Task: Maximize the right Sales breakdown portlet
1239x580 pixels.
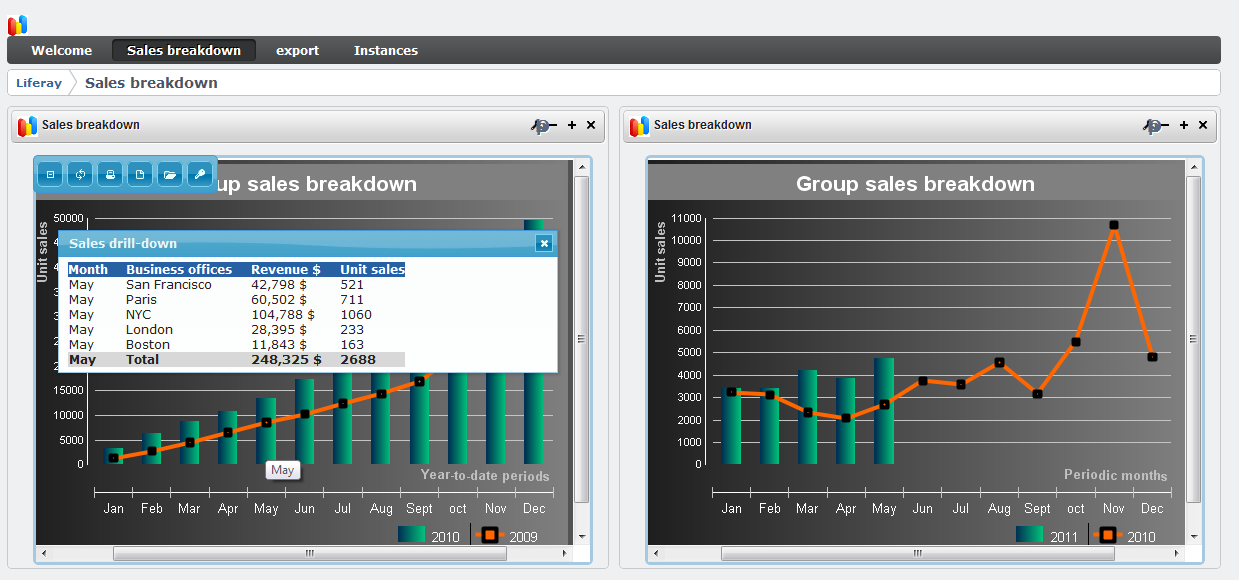Action: [1184, 125]
